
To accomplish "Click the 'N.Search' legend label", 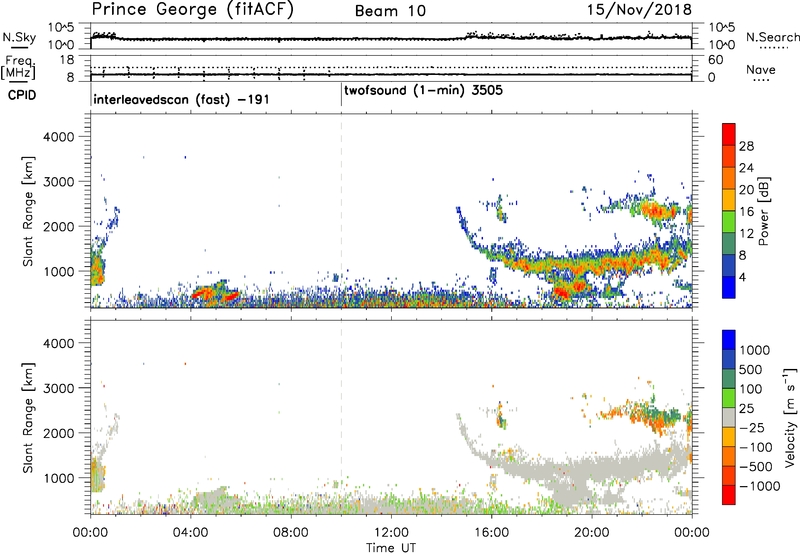I will tap(773, 37).
